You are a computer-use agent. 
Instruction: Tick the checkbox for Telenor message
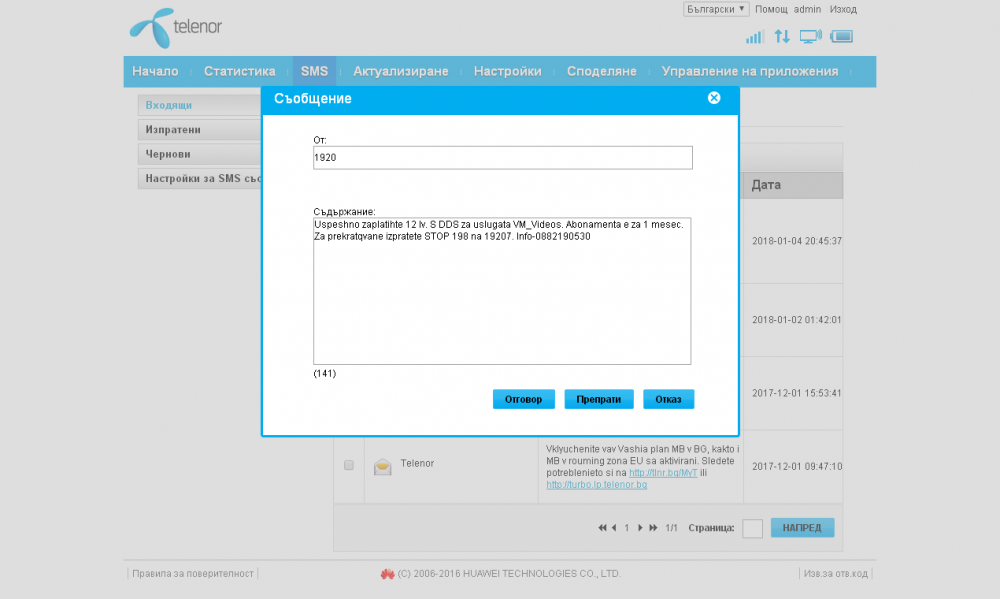[x=348, y=465]
